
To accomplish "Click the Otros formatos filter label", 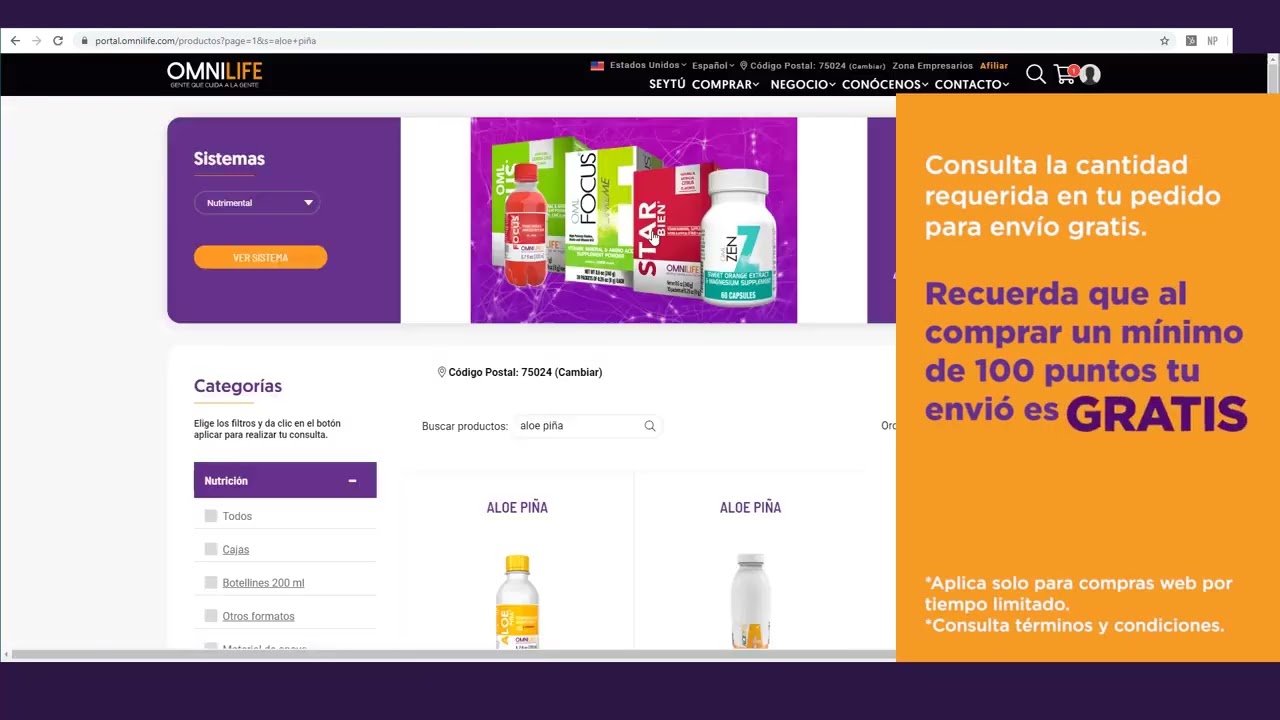I will click(258, 616).
